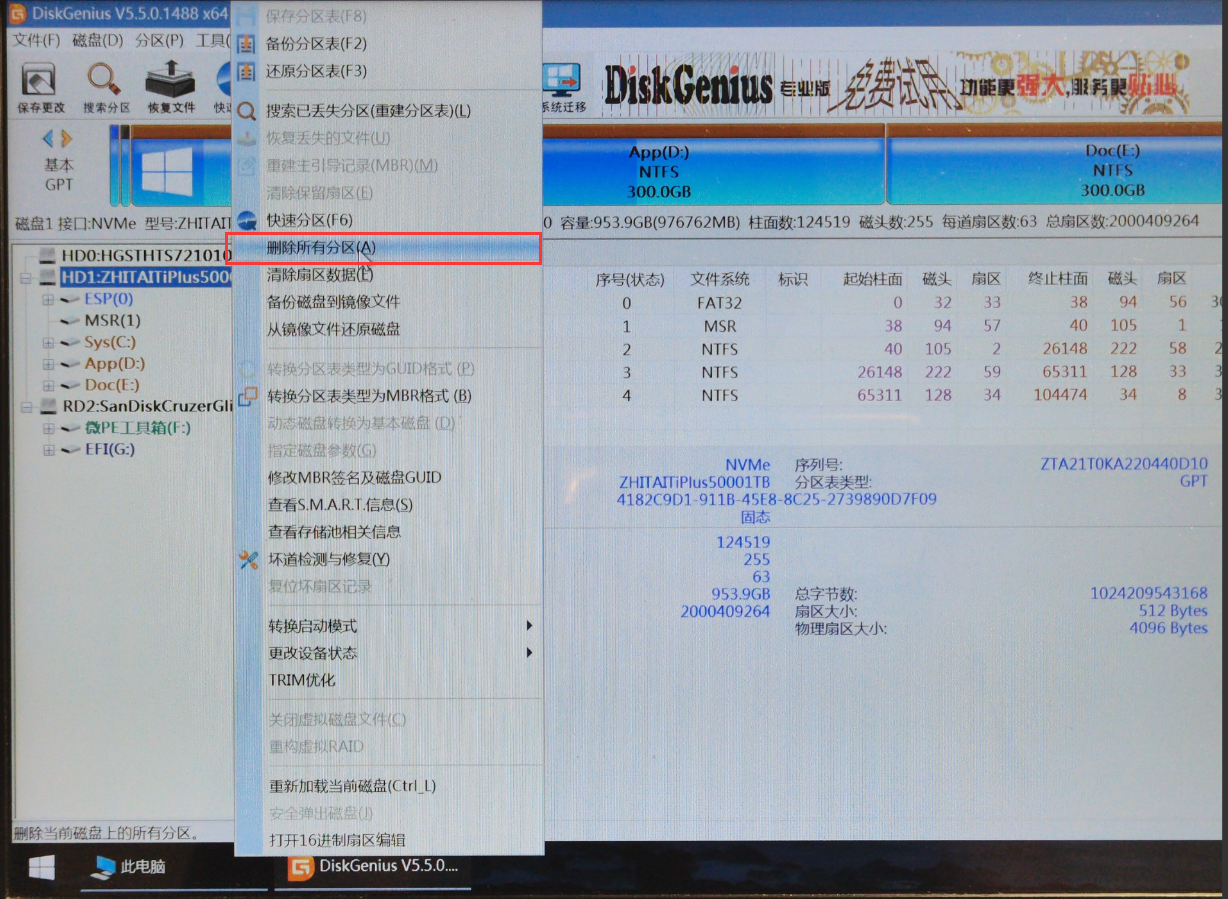Click the 起始柱面 column header
The height and width of the screenshot is (899, 1228).
coord(872,279)
